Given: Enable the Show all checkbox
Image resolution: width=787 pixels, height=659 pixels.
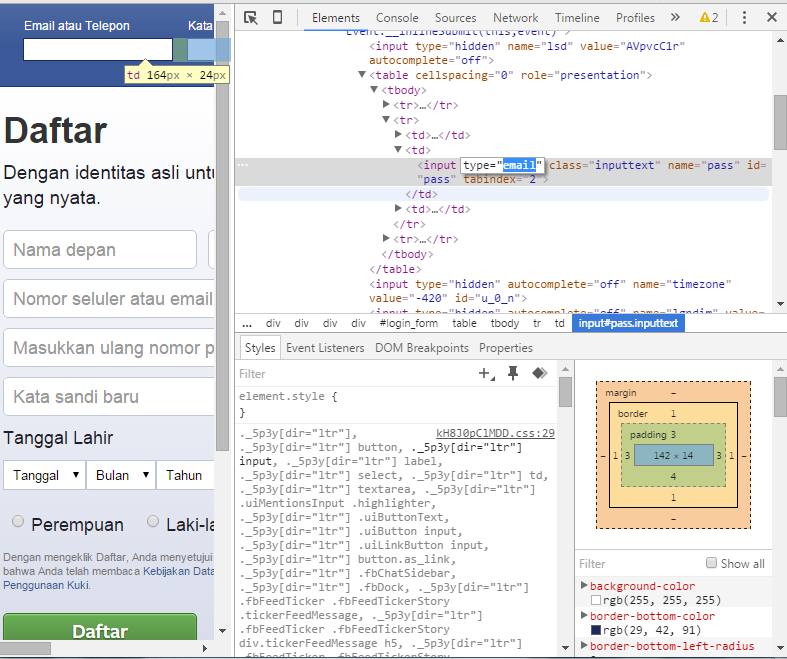Looking at the screenshot, I should (x=712, y=563).
